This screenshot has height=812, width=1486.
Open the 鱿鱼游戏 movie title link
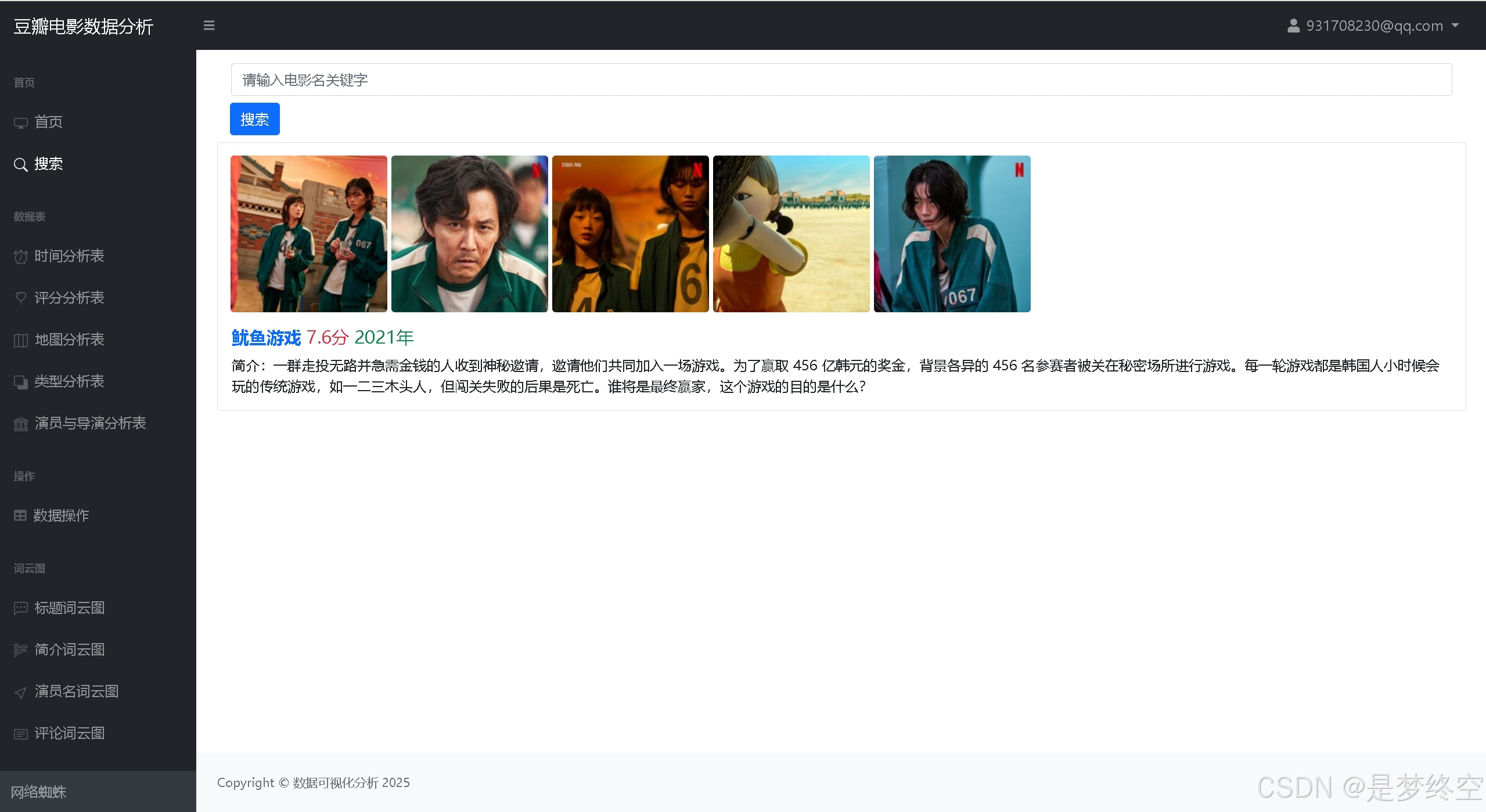click(x=266, y=338)
